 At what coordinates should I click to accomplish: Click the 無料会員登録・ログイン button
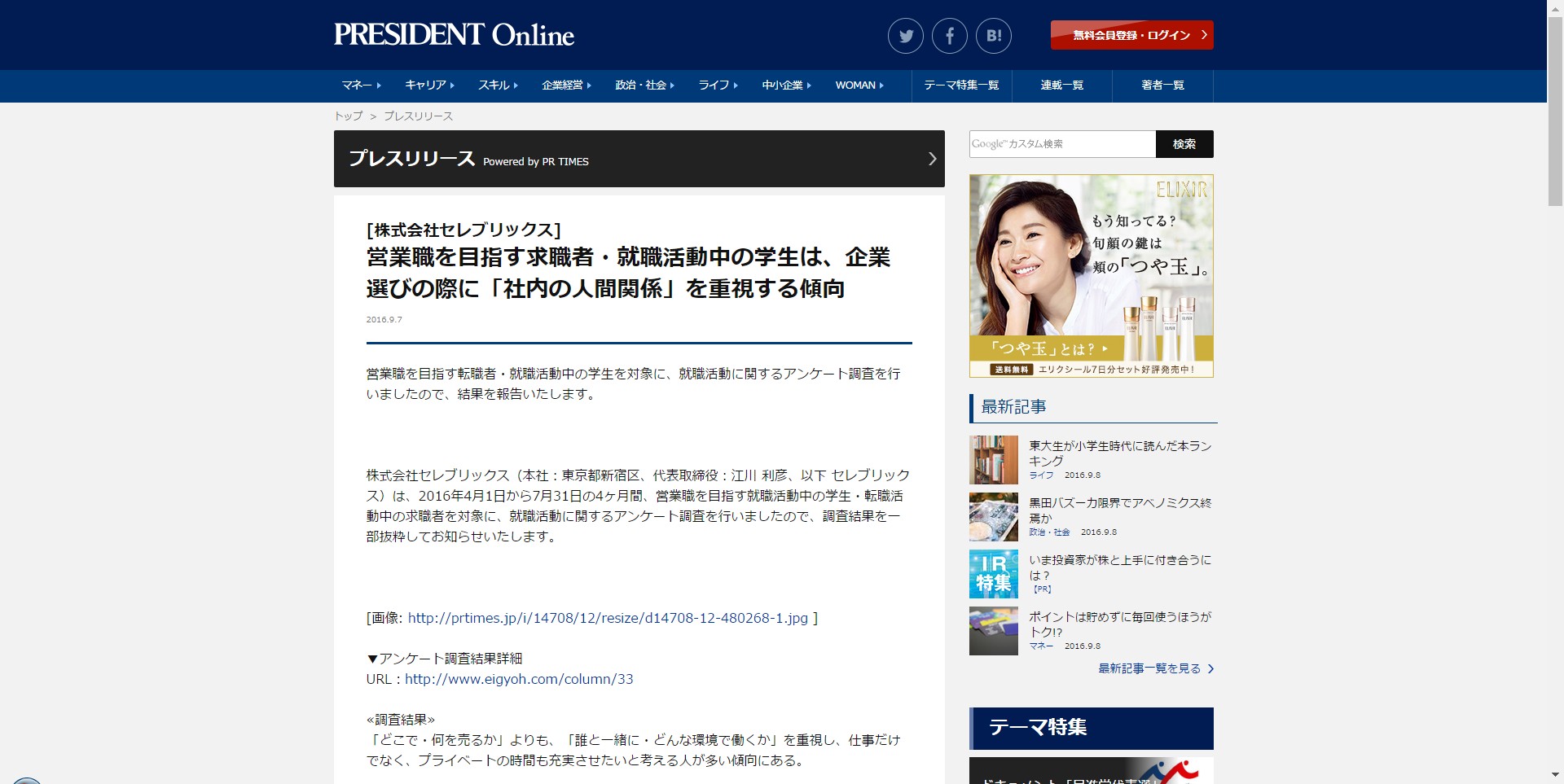(1131, 35)
